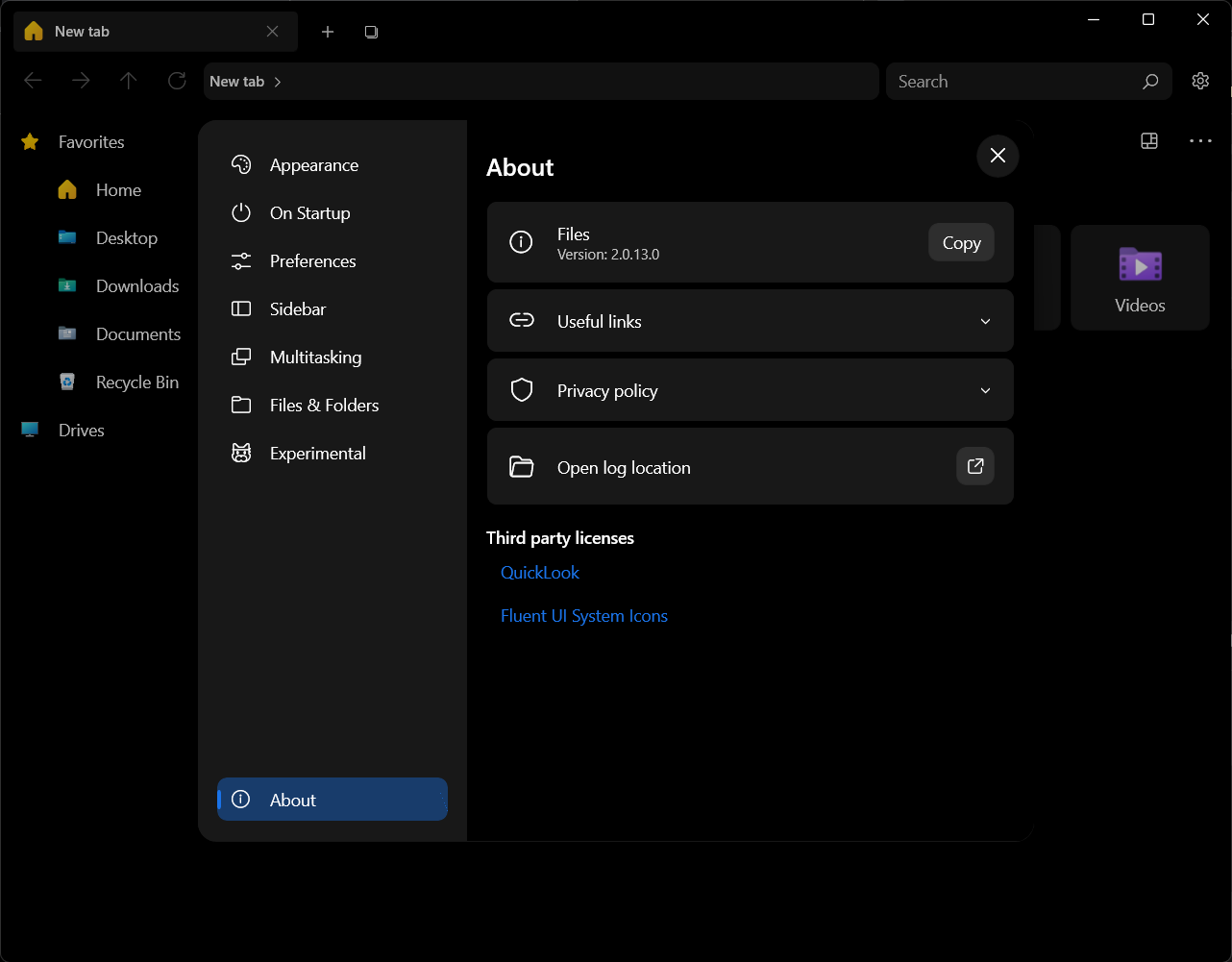Expand the Useful links section

984,321
